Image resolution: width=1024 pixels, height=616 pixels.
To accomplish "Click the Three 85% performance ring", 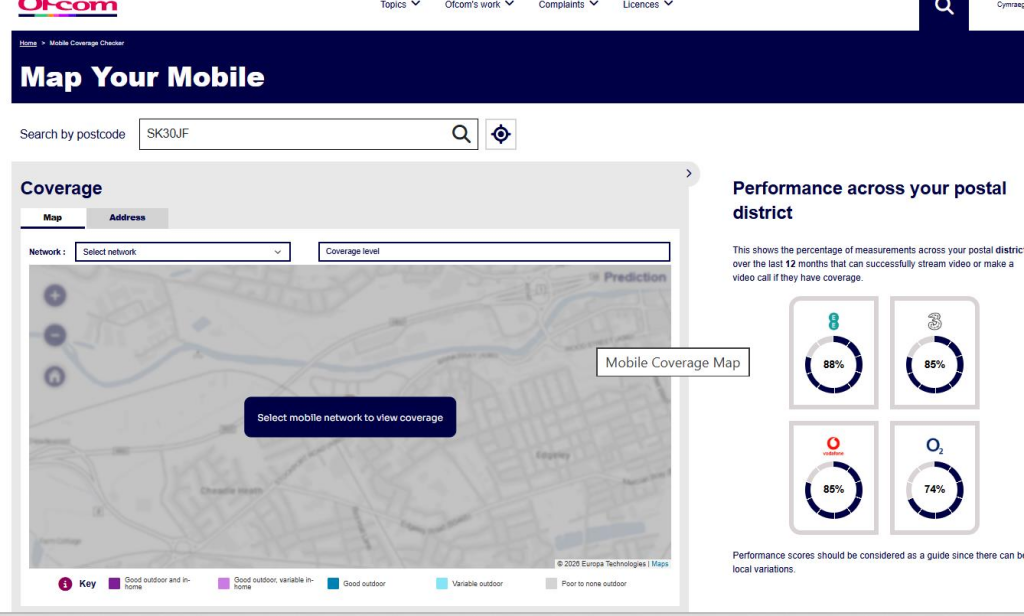I will tap(935, 365).
